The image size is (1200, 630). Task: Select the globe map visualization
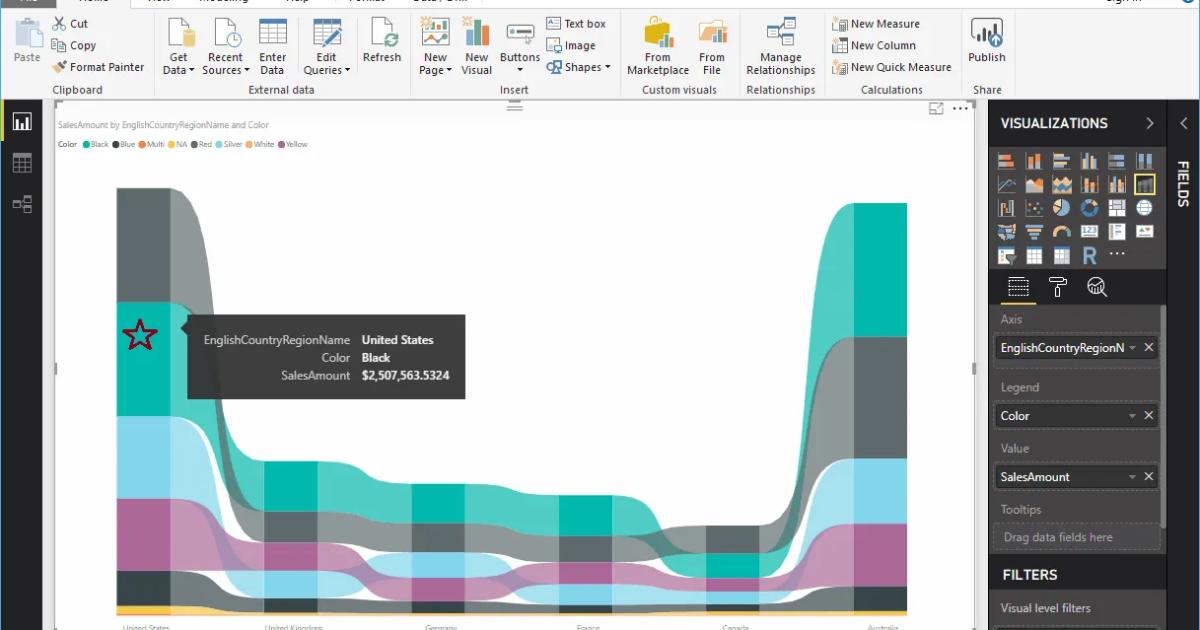click(1144, 208)
